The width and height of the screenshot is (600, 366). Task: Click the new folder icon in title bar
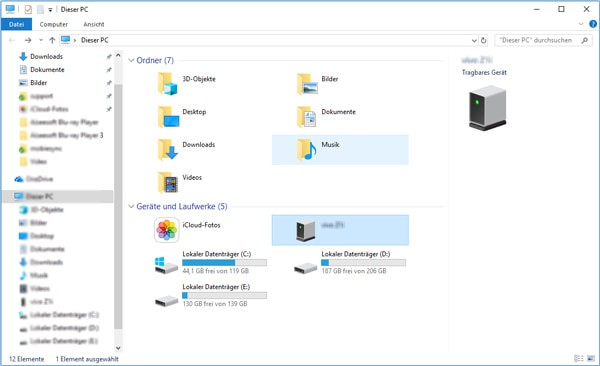pyautogui.click(x=40, y=9)
